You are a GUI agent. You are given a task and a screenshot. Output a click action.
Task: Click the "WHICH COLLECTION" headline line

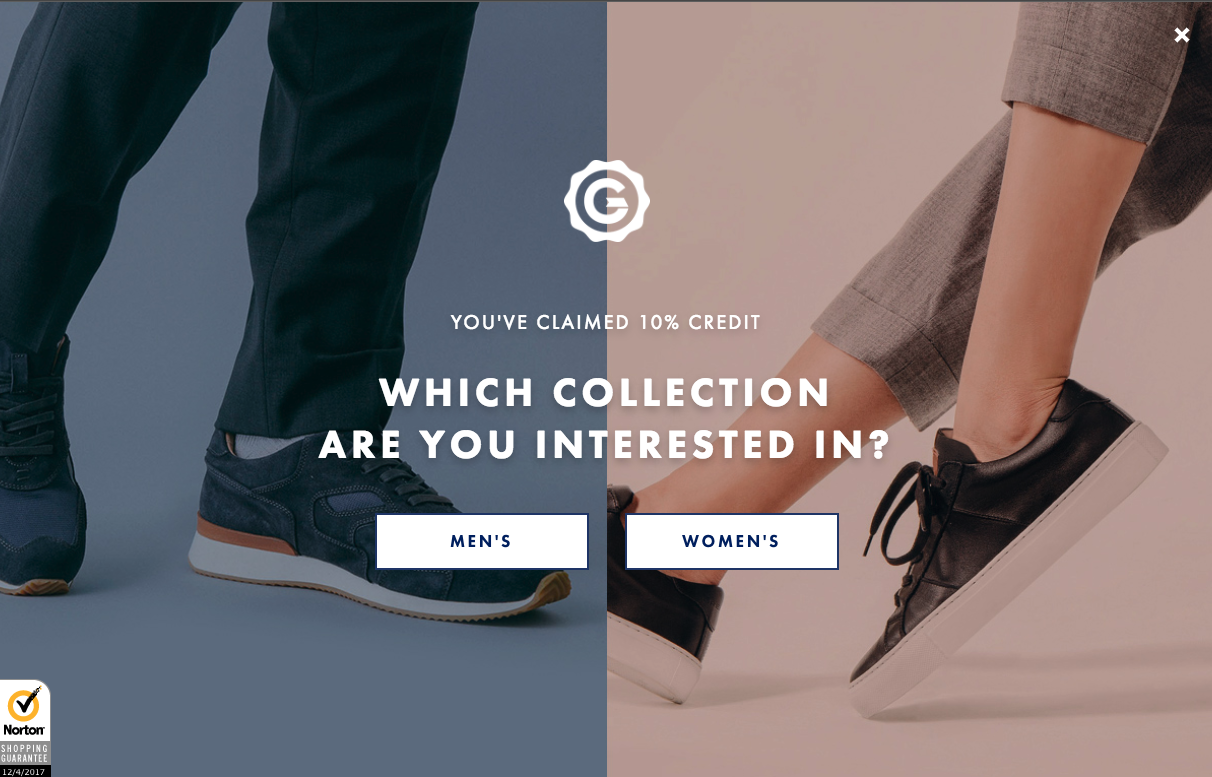(x=605, y=392)
